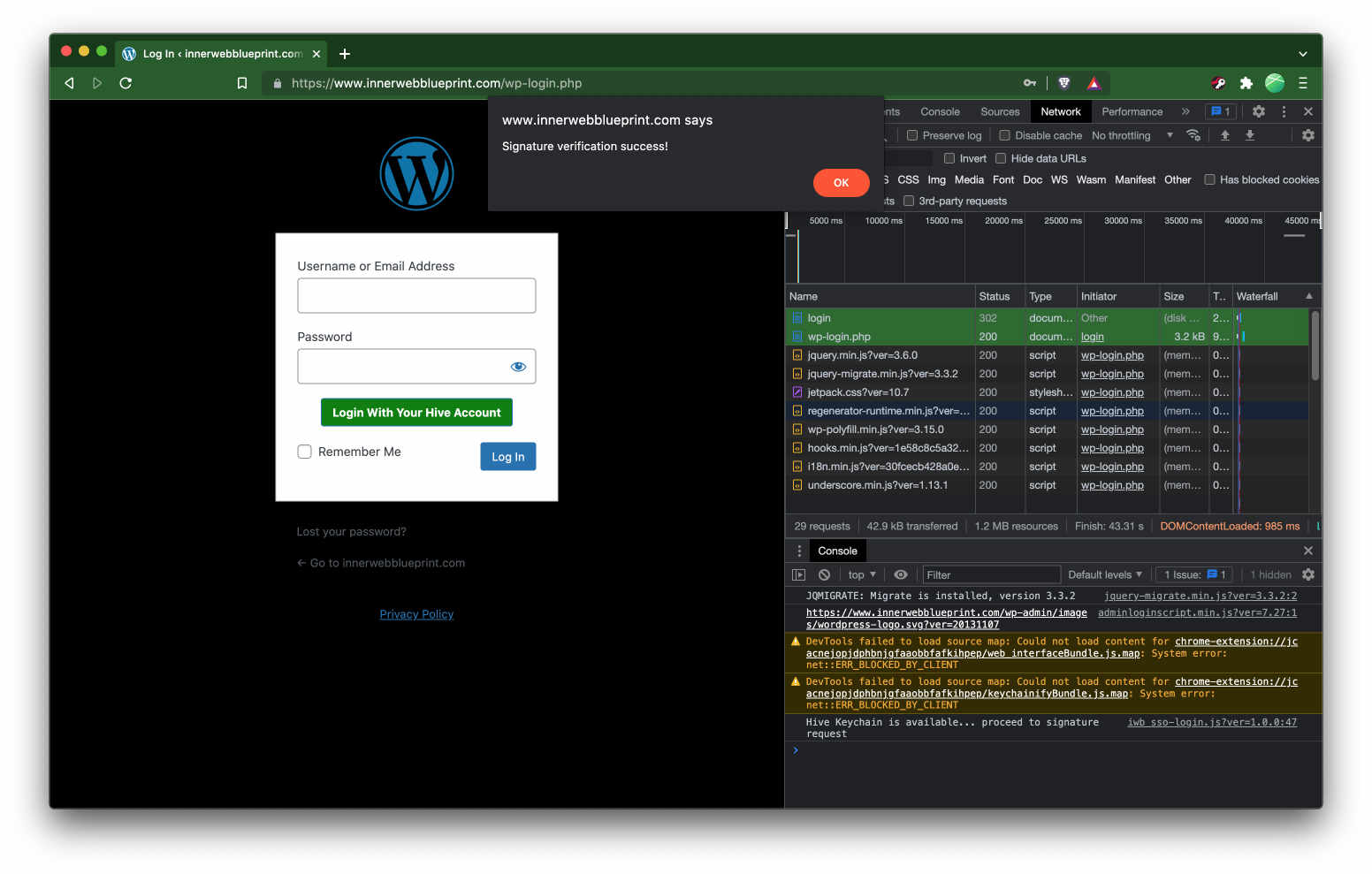Enable the Preserve log checkbox
The width and height of the screenshot is (1372, 874).
tap(912, 135)
